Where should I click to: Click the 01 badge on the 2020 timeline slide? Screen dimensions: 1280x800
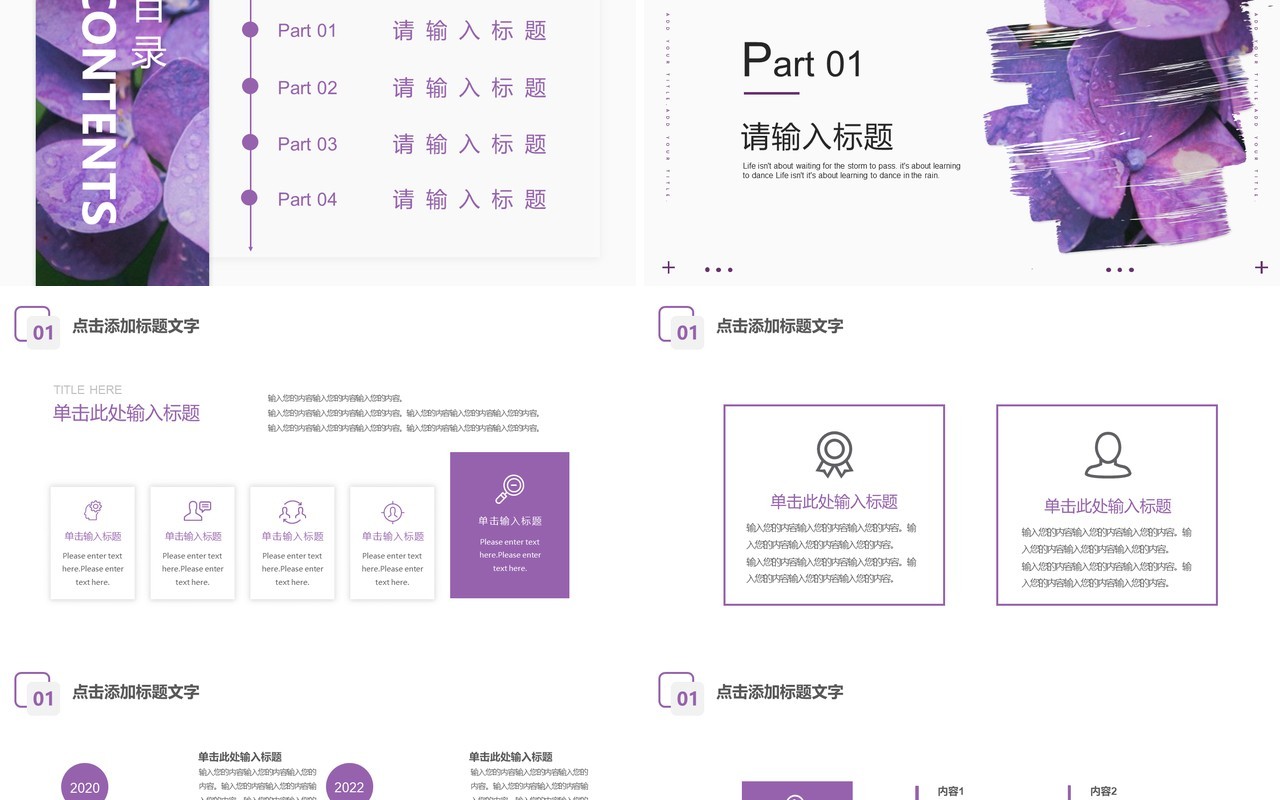pyautogui.click(x=43, y=699)
